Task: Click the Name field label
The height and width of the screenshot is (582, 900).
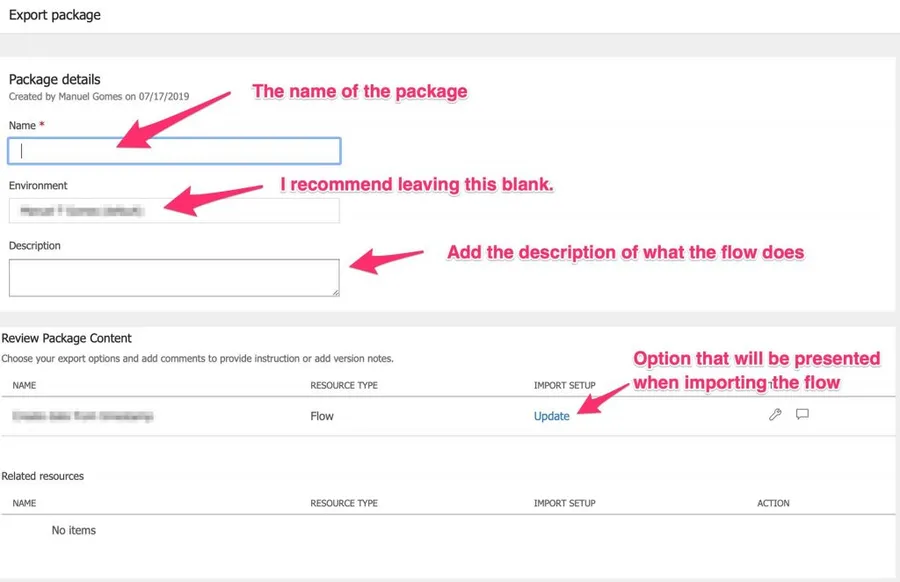Action: 22,126
